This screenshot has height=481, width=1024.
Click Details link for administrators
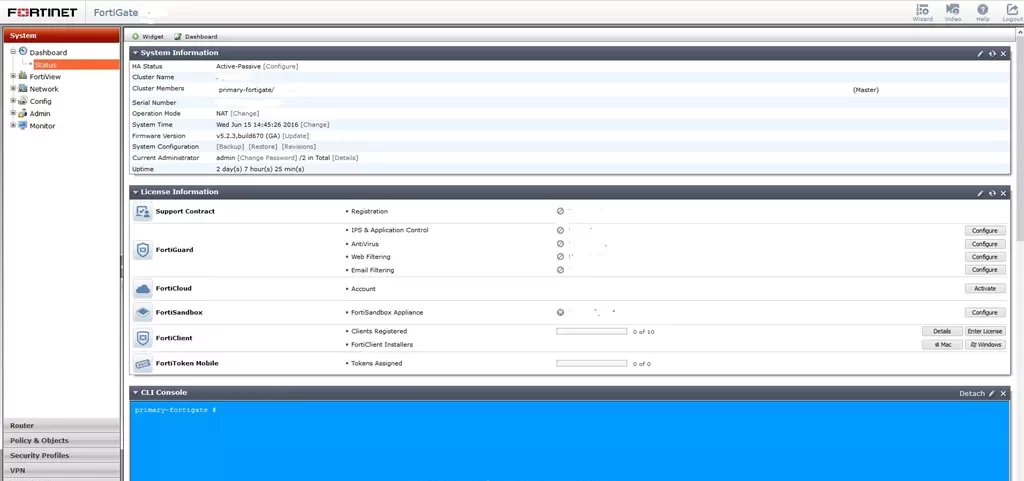coord(345,158)
